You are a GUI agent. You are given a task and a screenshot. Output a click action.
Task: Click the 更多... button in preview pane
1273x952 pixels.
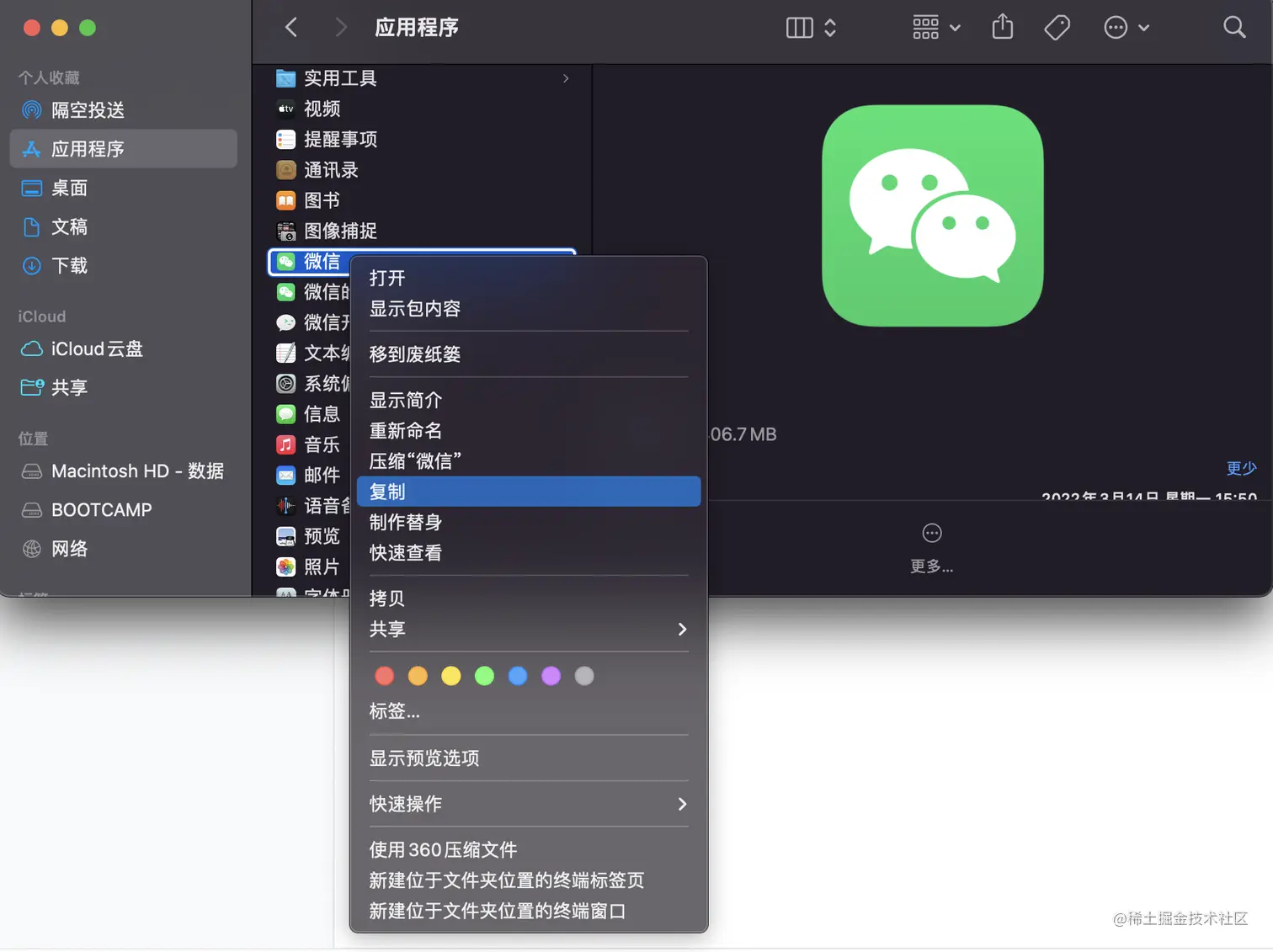pos(932,548)
